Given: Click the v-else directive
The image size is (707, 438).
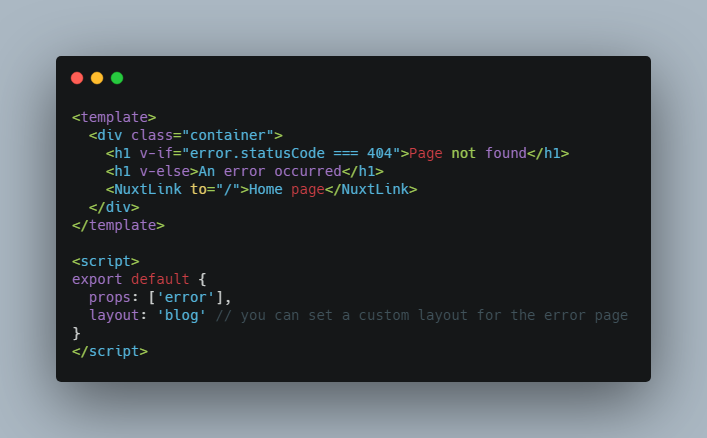Looking at the screenshot, I should coord(165,171).
